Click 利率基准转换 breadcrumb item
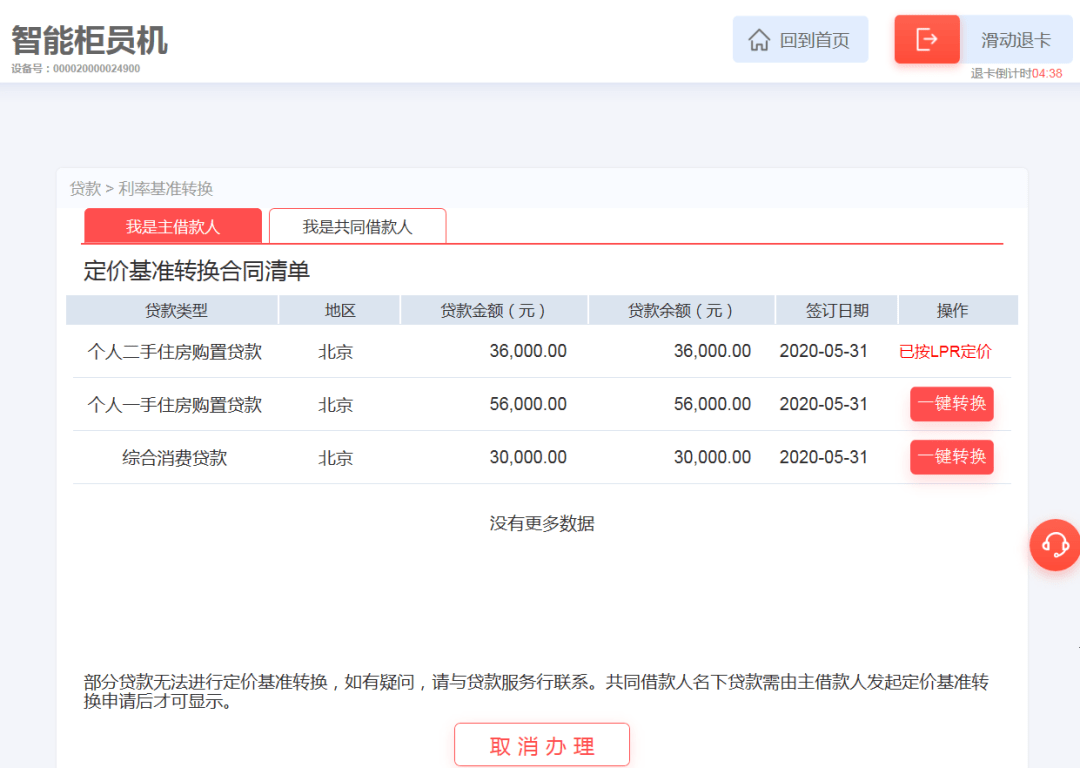 click(165, 188)
